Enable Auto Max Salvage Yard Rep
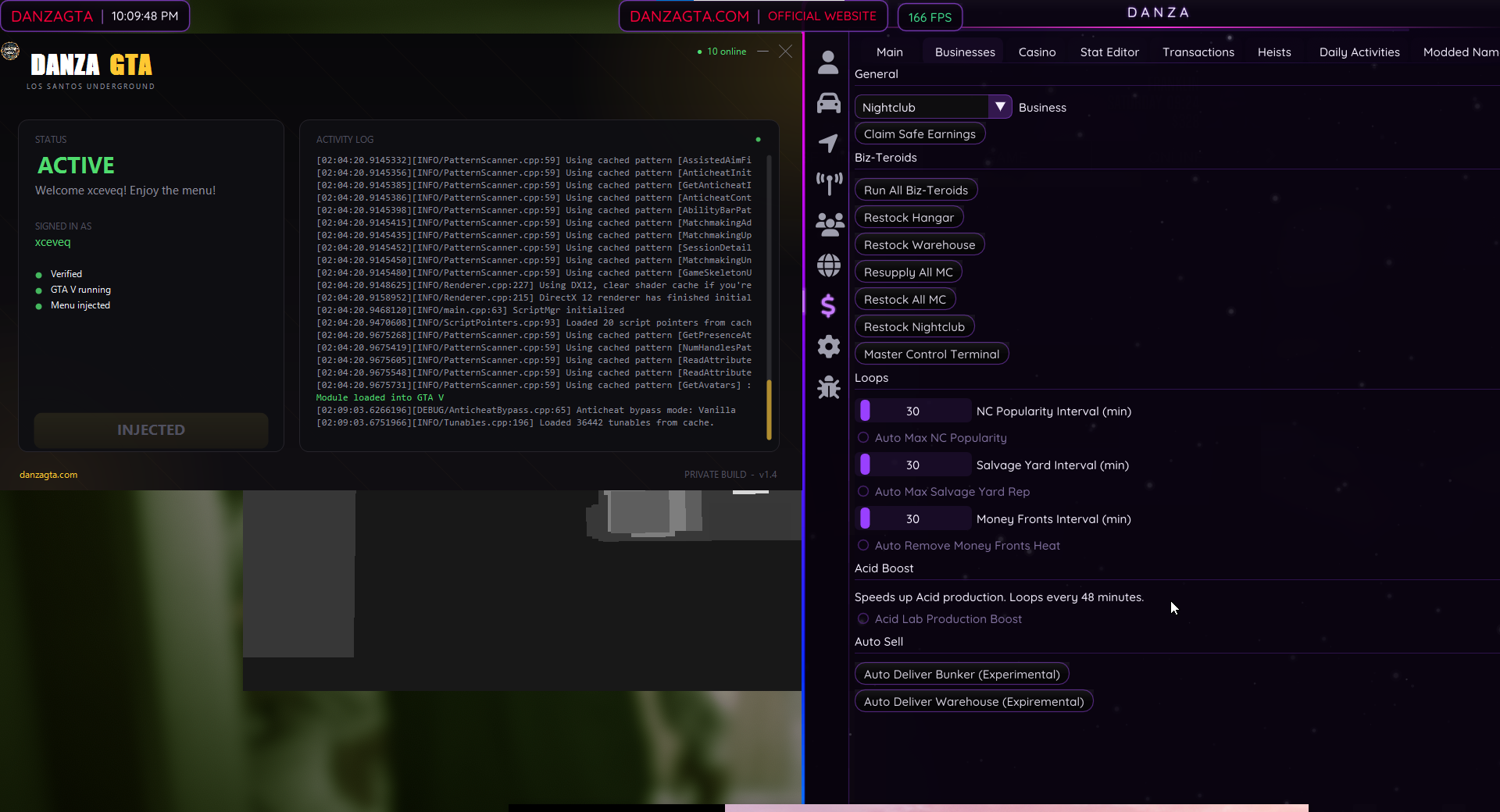Screen dimensions: 1500x812 [863, 492]
